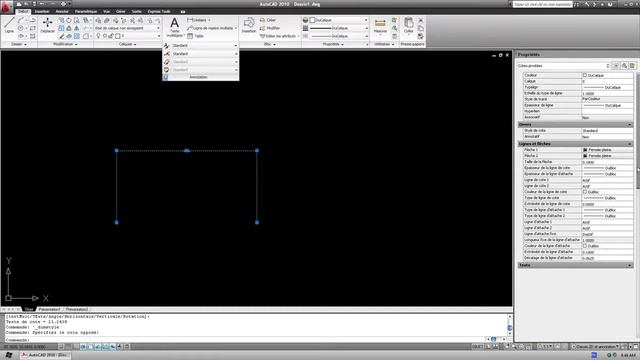Open the AutoCAD application menu logo
Screen dimensions: 640x360
(x=6, y=6)
